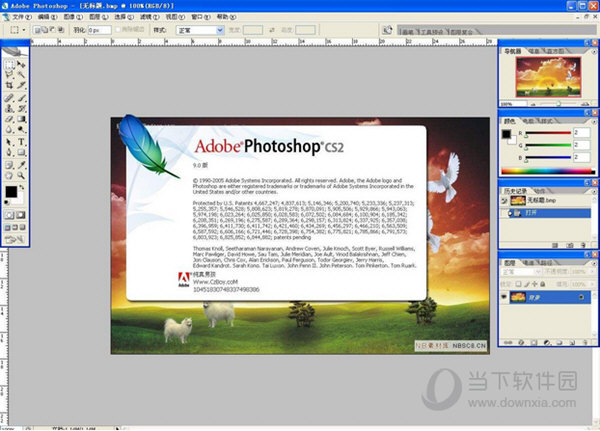600x431 pixels.
Task: Select the Magic Wand tool
Action: coord(21,75)
